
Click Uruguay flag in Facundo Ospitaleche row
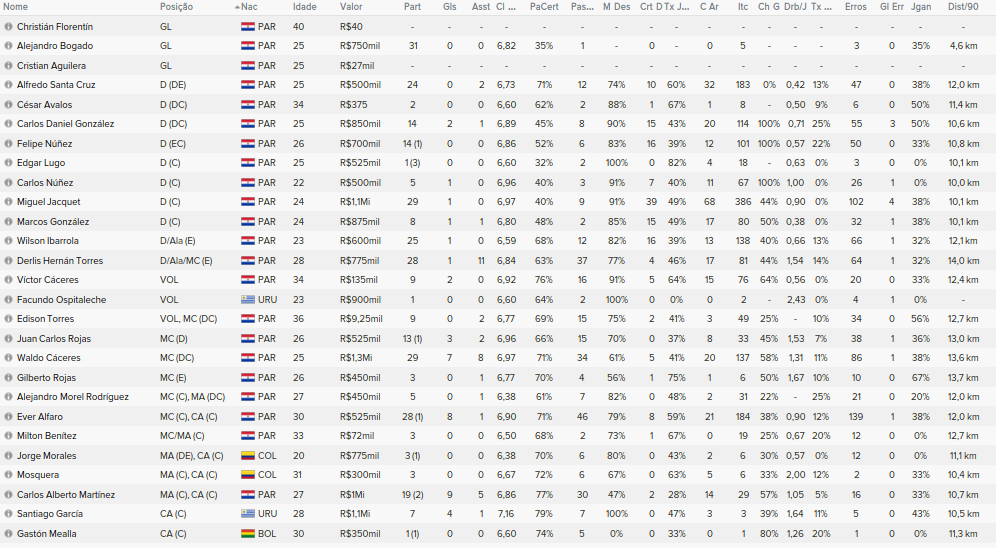[x=248, y=299]
